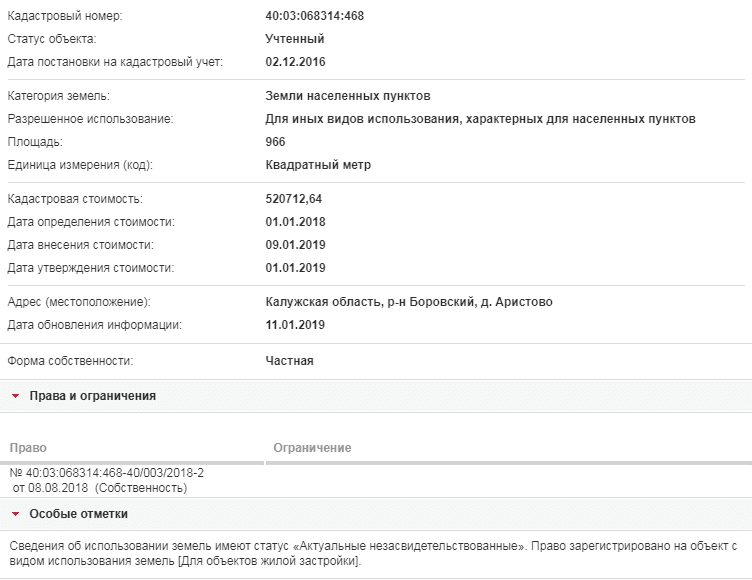Image resolution: width=752 pixels, height=580 pixels.
Task: Select the Право column header
Action: (x=28, y=448)
